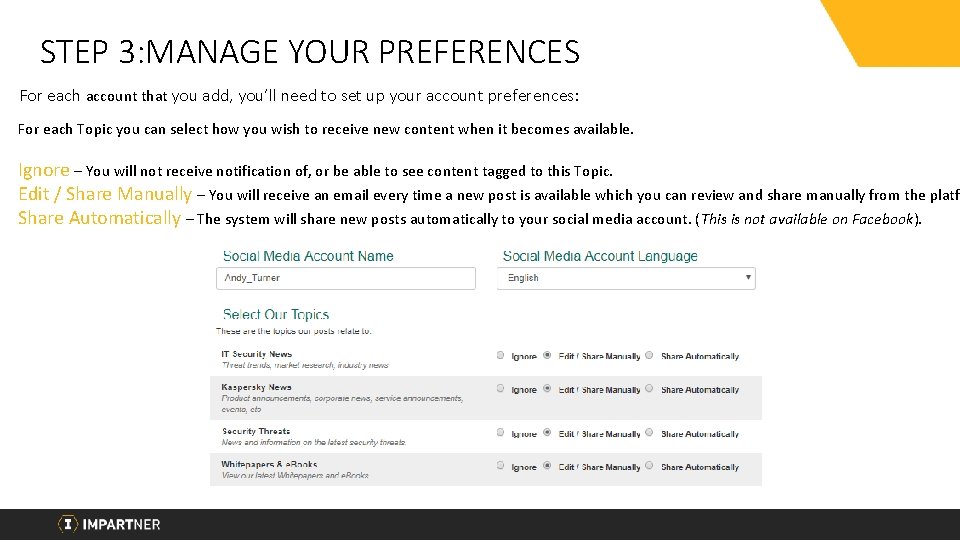
Task: Click the Security Threats topic title
Action: point(256,431)
